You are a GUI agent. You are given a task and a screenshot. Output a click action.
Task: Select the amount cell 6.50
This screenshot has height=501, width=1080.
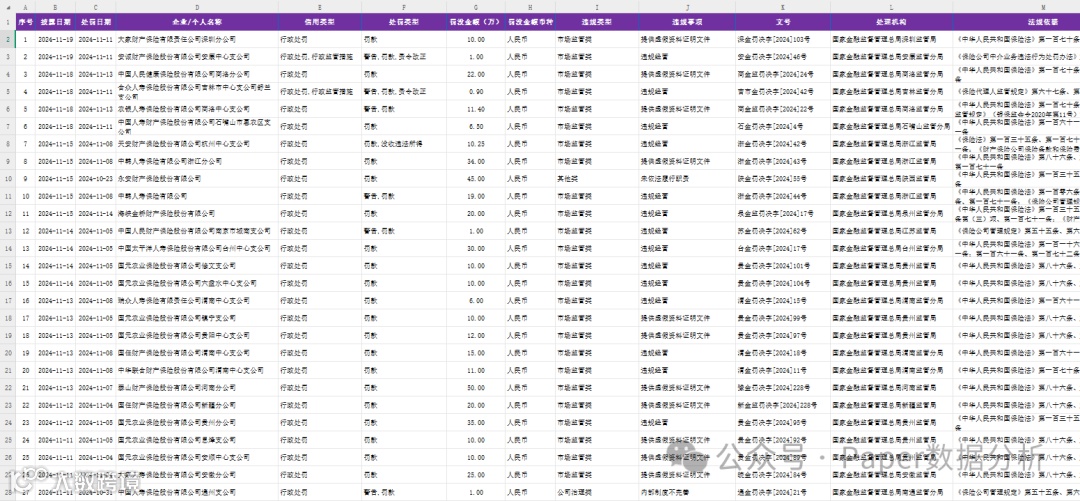click(476, 126)
